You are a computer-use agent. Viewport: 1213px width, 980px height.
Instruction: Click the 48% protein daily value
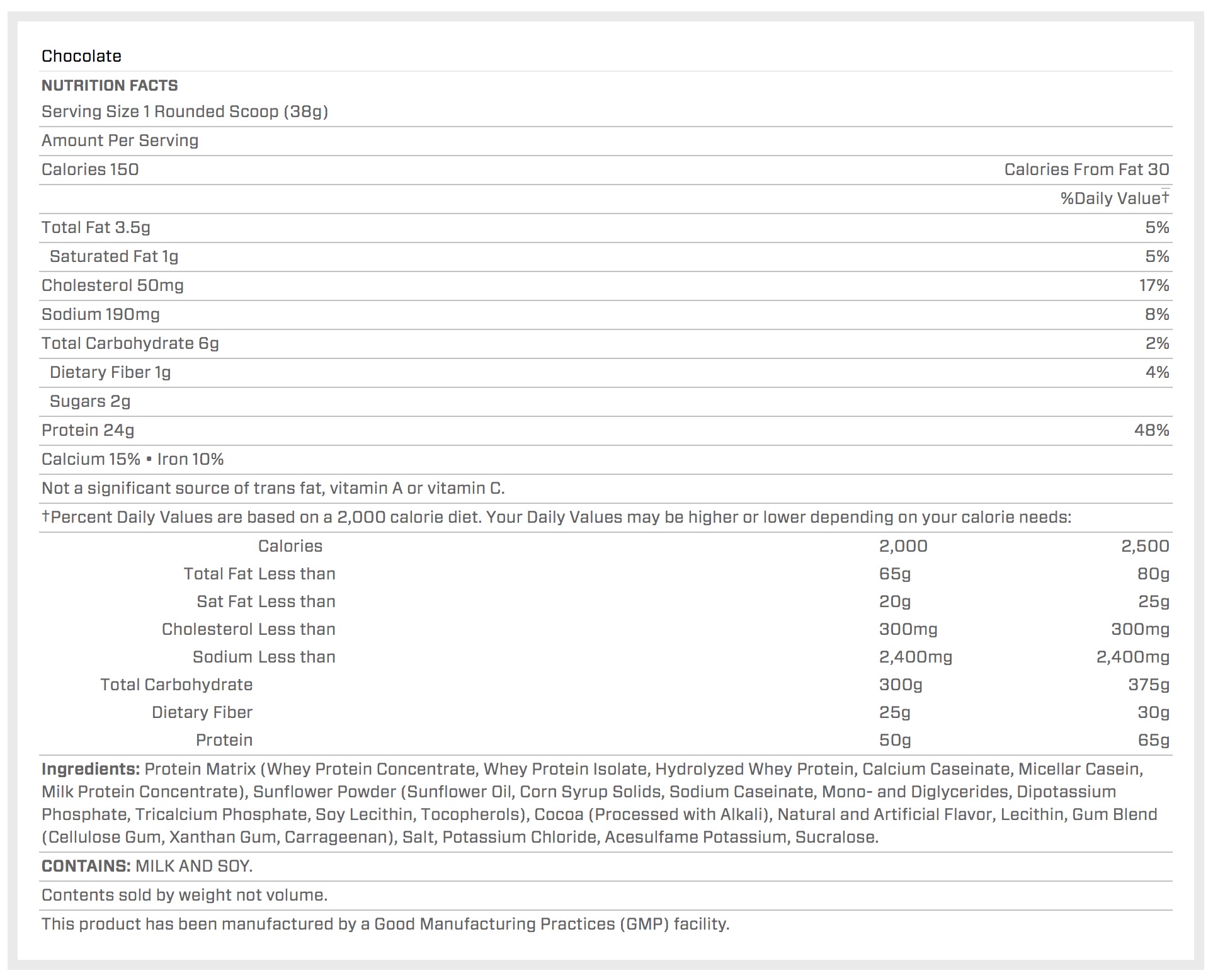pos(1151,430)
